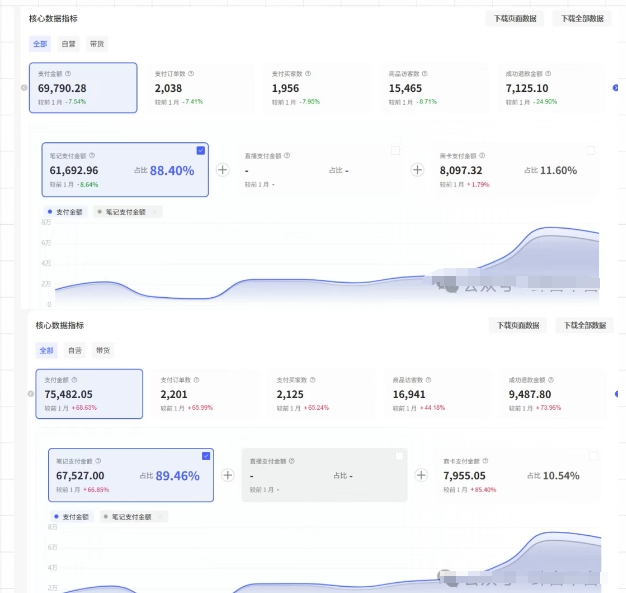626x593 pixels.
Task: Click plus icon right of the 88.40% card
Action: point(223,170)
